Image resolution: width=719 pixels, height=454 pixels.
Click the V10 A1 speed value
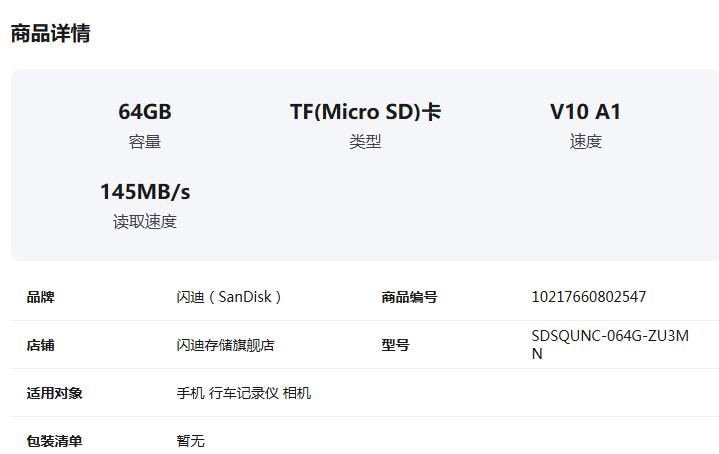(x=586, y=112)
